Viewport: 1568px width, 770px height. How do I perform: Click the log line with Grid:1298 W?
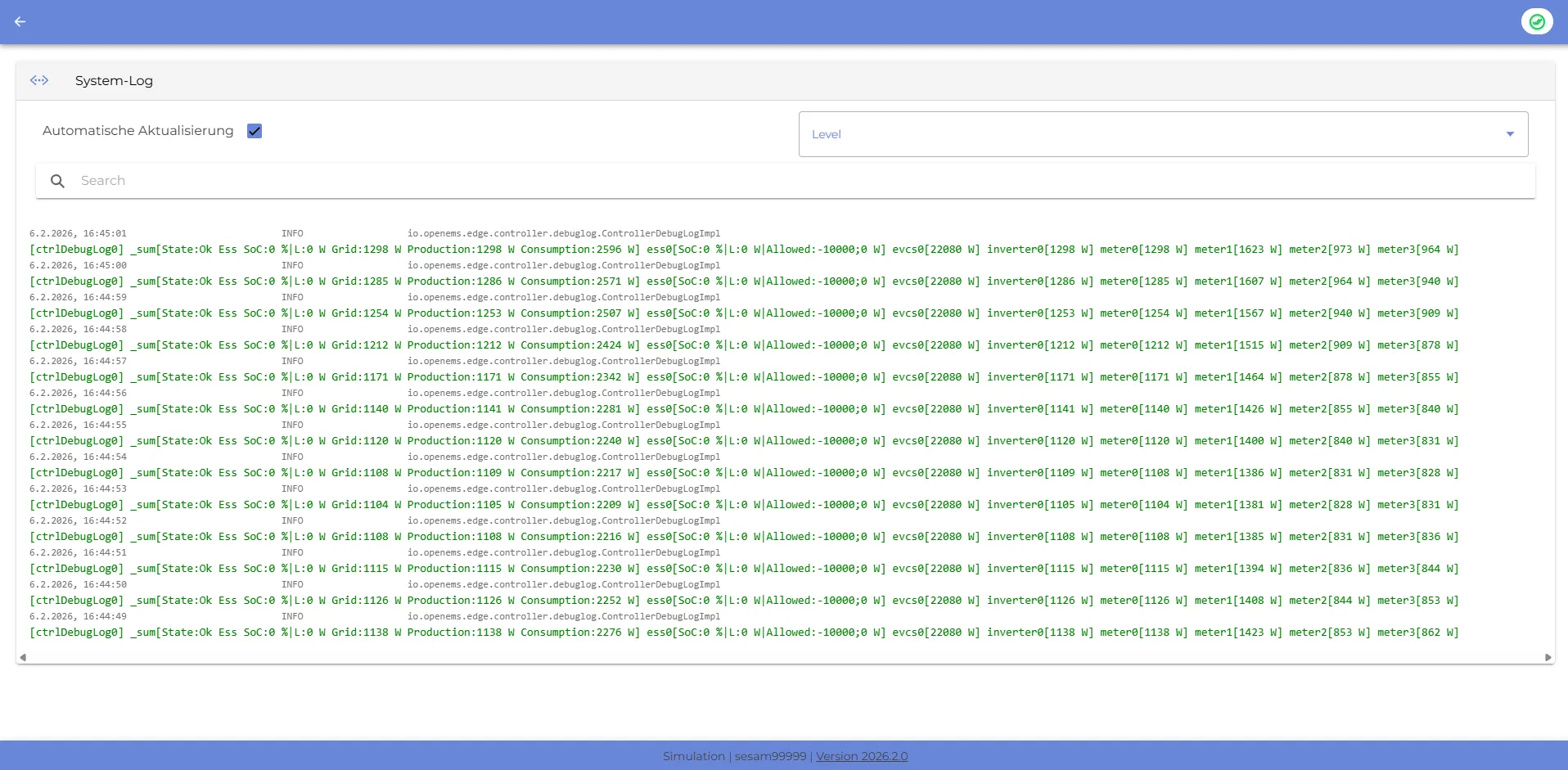(743, 250)
